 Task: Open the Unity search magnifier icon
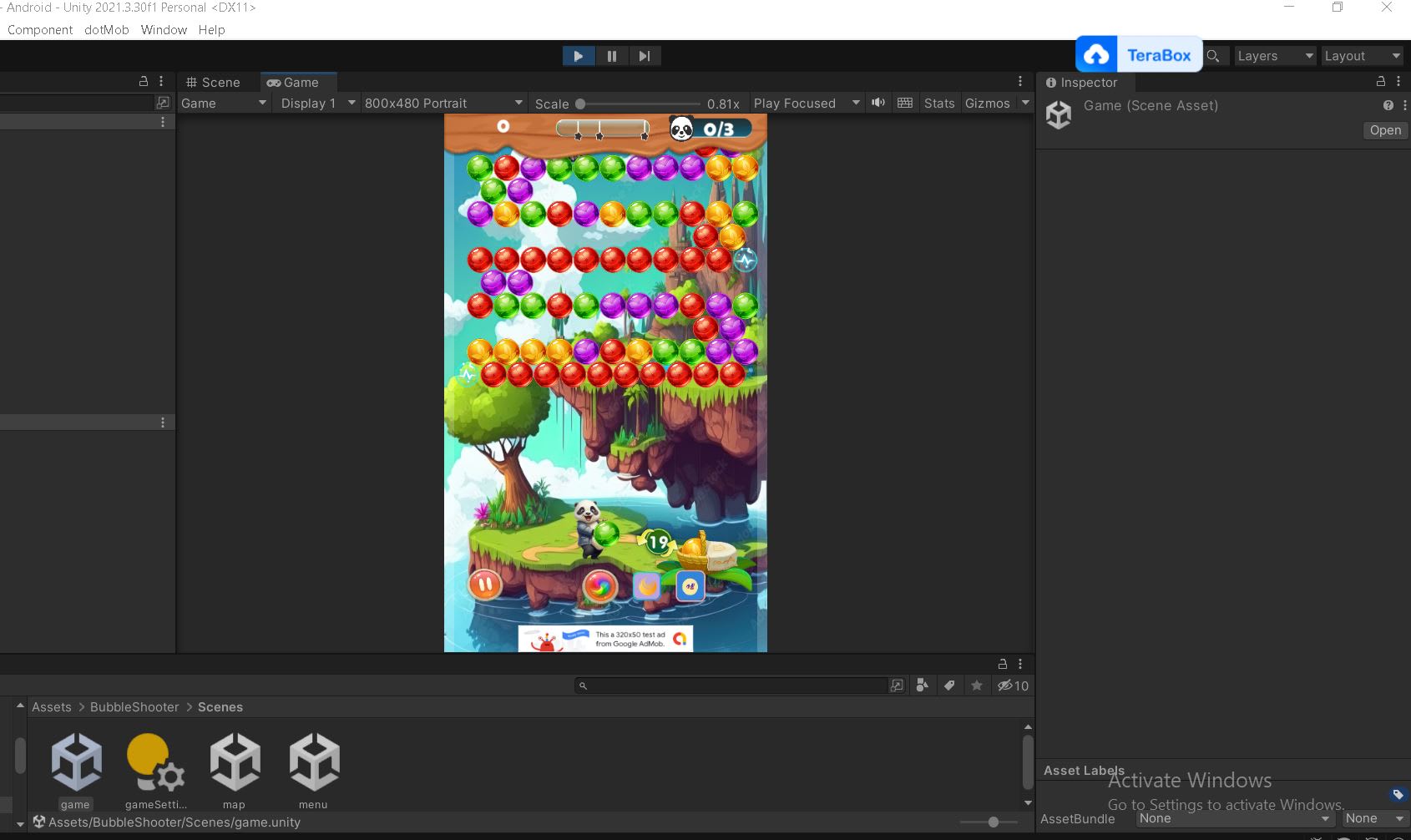tap(1213, 56)
